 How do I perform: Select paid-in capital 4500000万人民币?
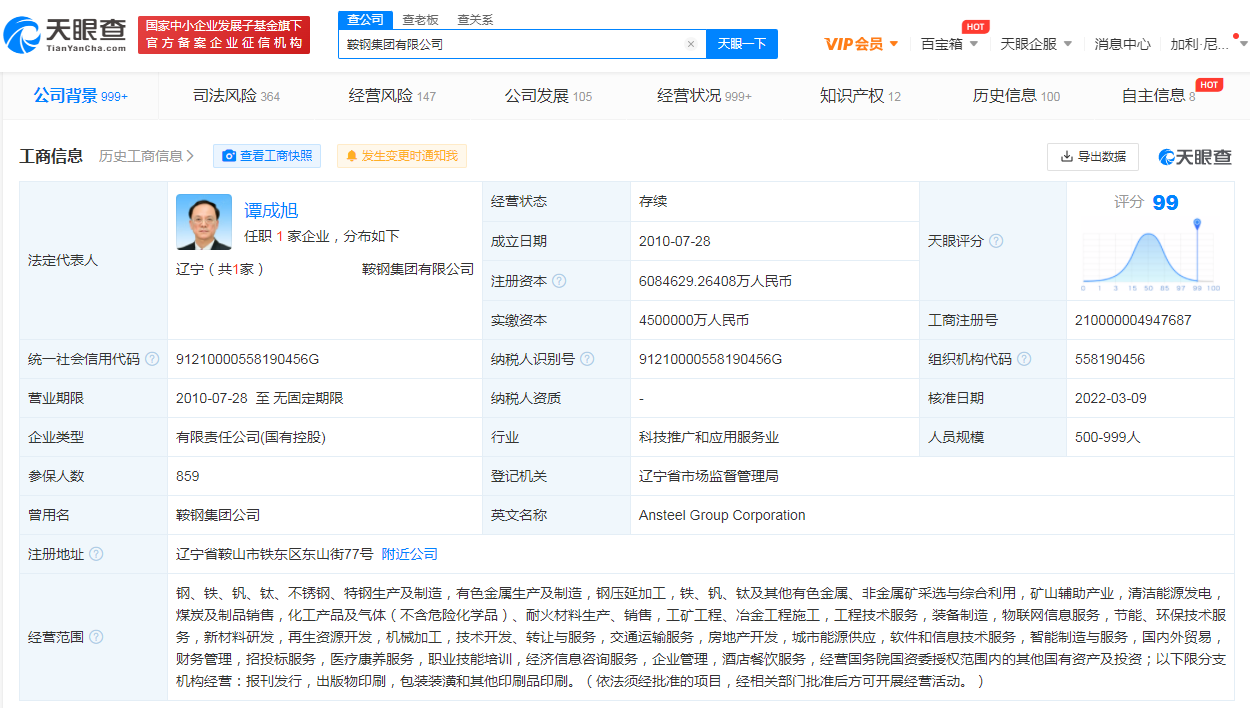(694, 320)
